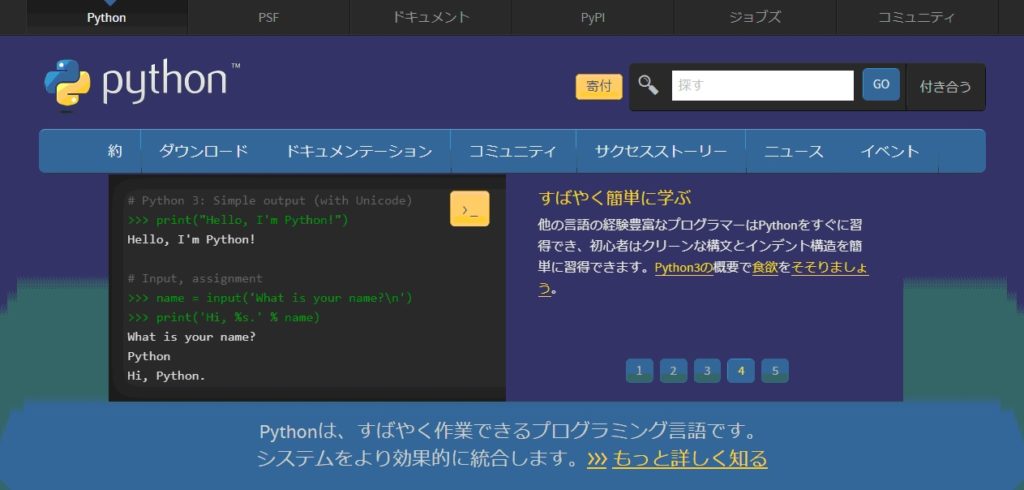The image size is (1024, 490).
Task: Click the '# Python 3: Simple output' comment
Action: (x=270, y=200)
